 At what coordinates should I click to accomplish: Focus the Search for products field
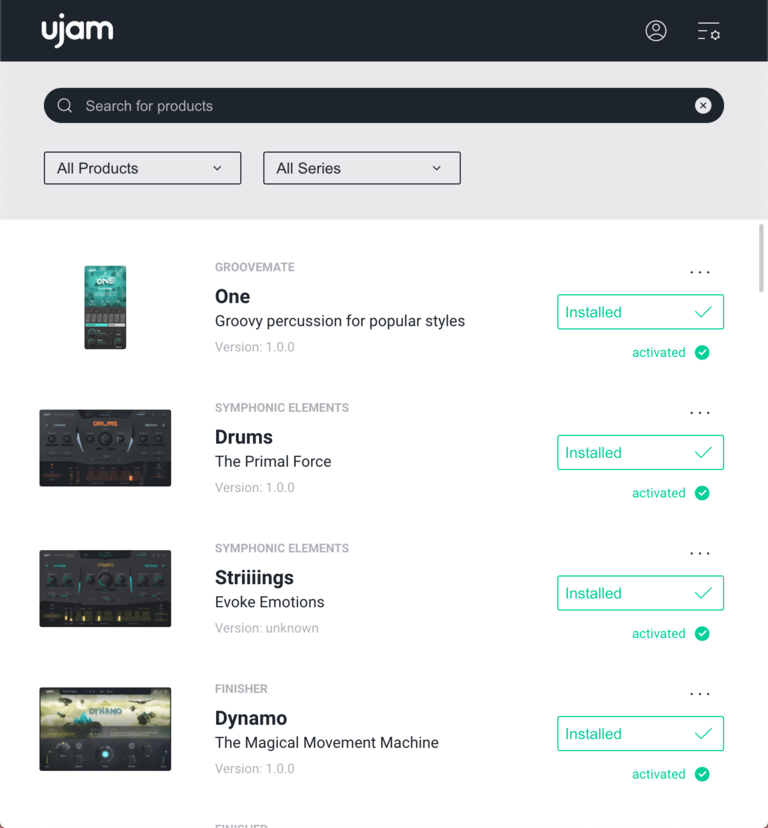pos(380,106)
